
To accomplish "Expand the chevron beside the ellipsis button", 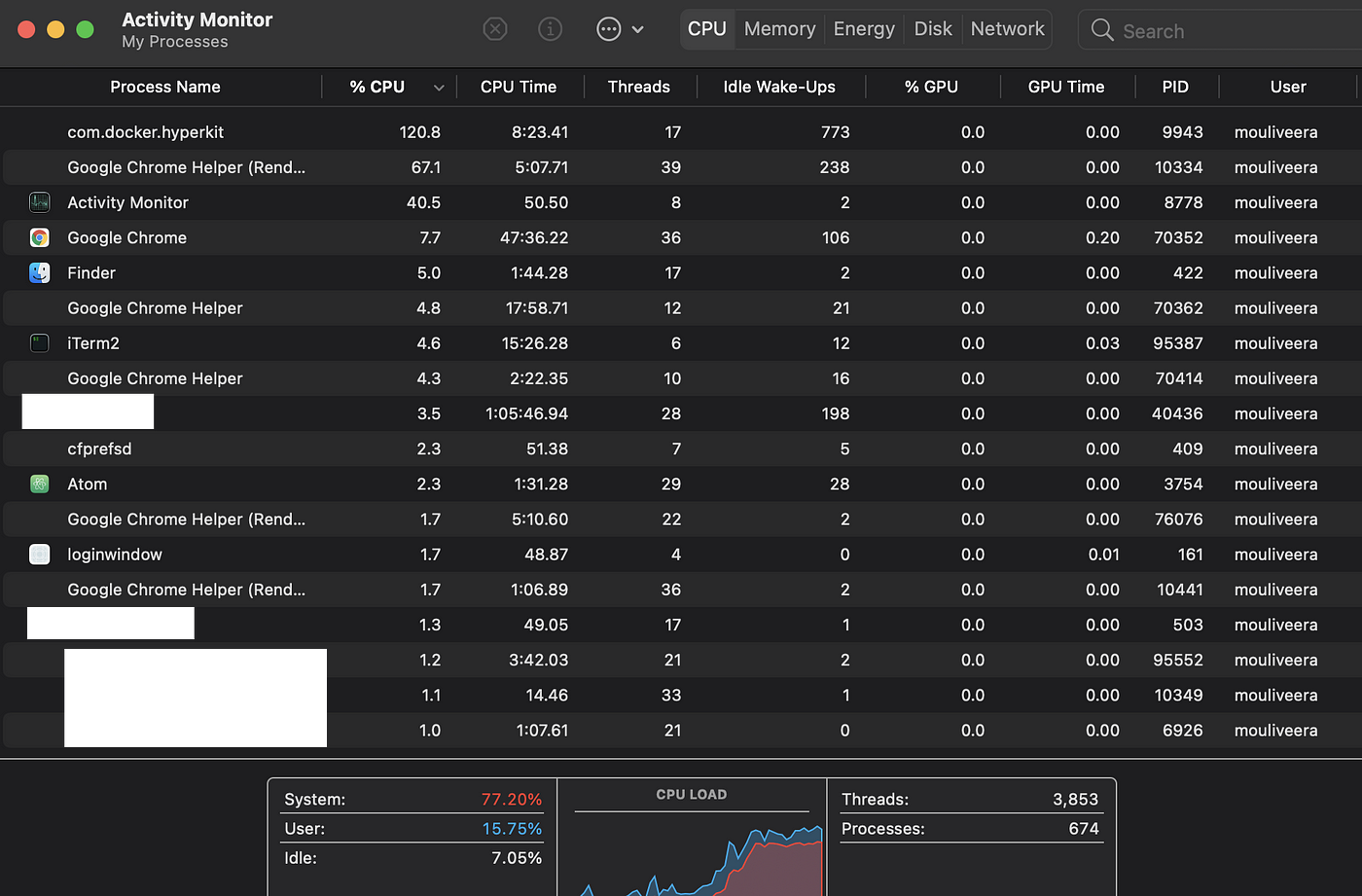I will coord(638,29).
